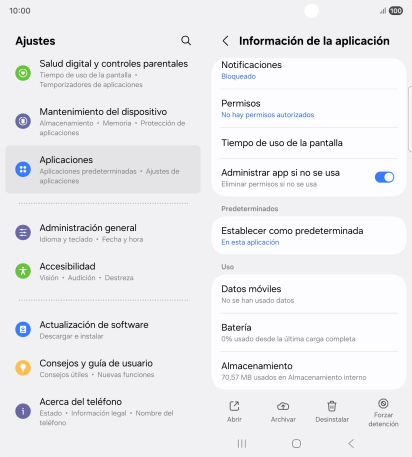The image size is (412, 457).
Task: Open Administración general settings
Action: click(103, 233)
